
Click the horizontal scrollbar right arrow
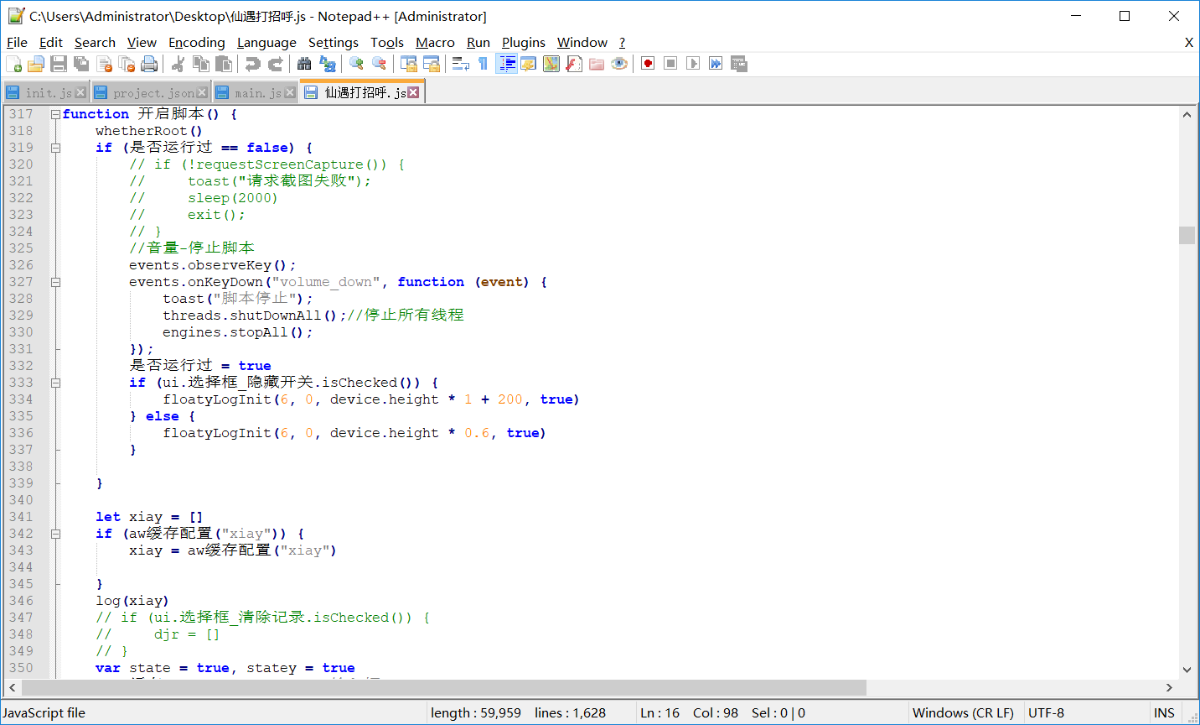(1170, 688)
